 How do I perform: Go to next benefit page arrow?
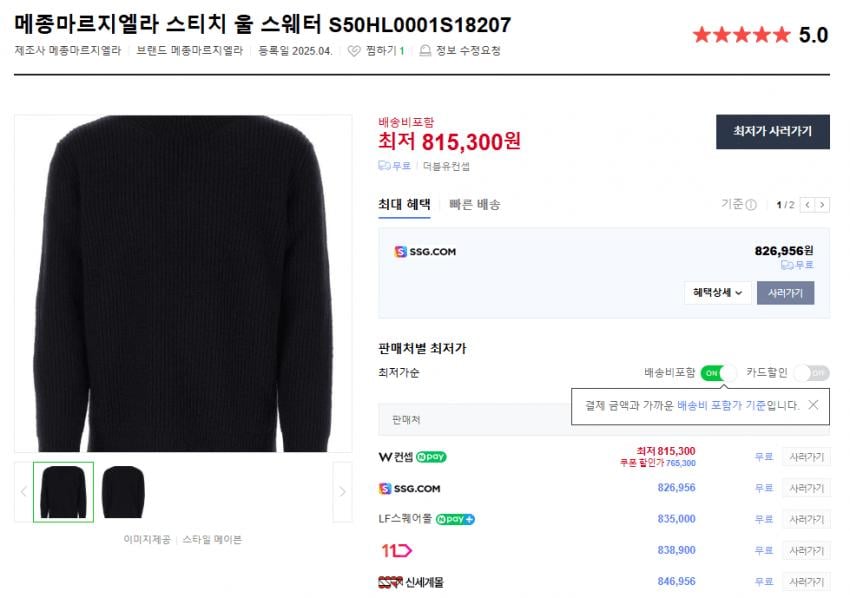(822, 205)
